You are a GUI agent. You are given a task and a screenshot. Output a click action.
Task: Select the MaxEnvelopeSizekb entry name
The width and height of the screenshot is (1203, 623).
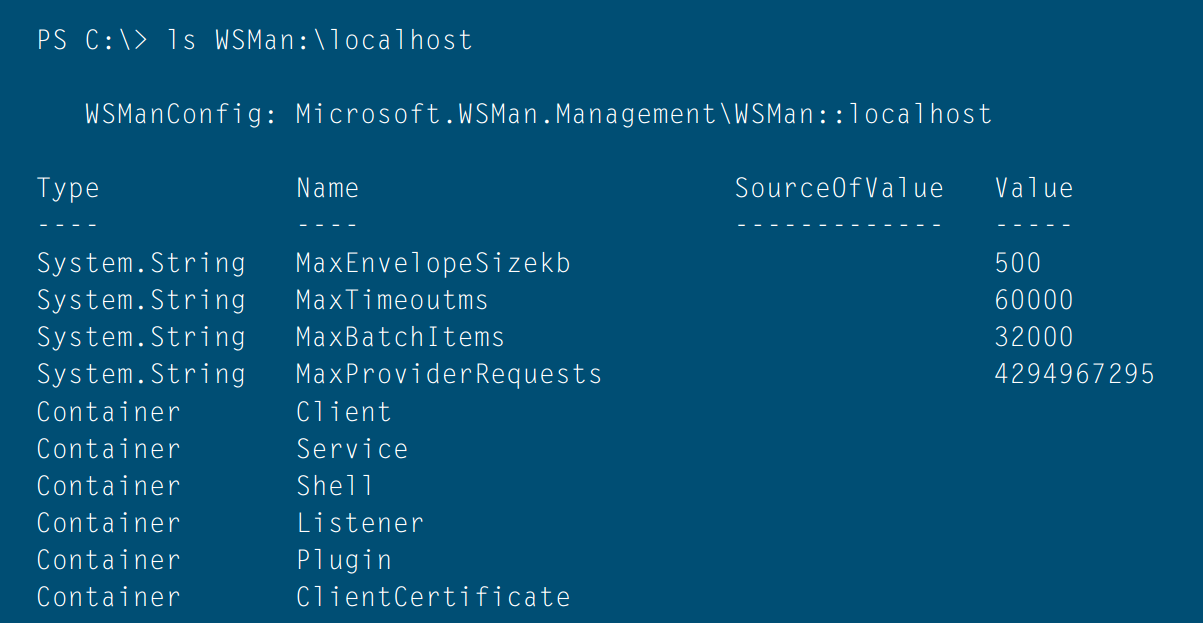click(x=433, y=264)
